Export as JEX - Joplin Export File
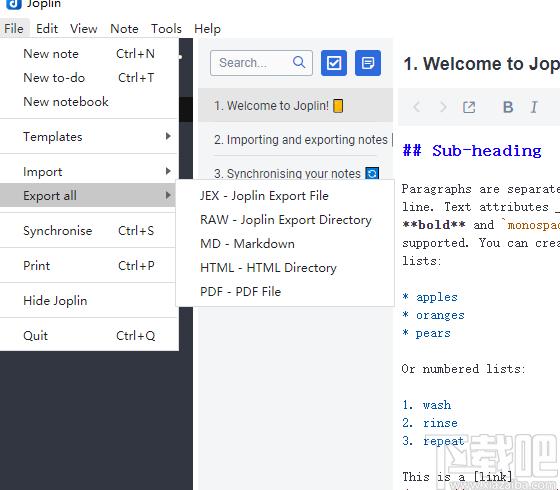Image resolution: width=560 pixels, height=490 pixels. pos(285,196)
